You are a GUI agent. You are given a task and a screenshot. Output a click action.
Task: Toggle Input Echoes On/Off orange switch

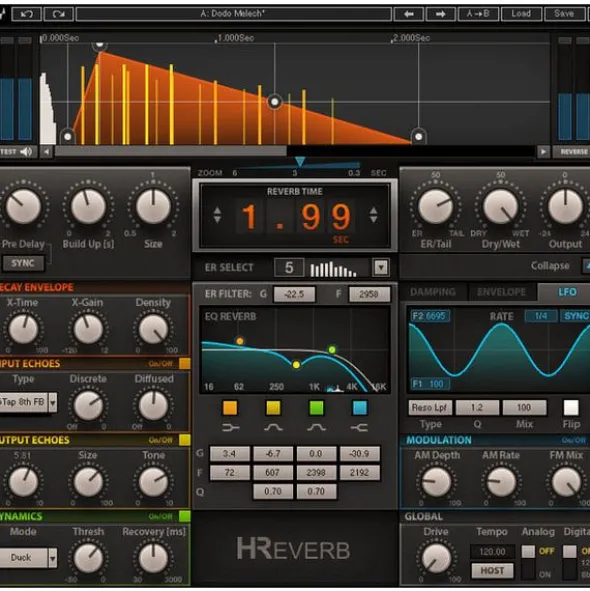185,363
